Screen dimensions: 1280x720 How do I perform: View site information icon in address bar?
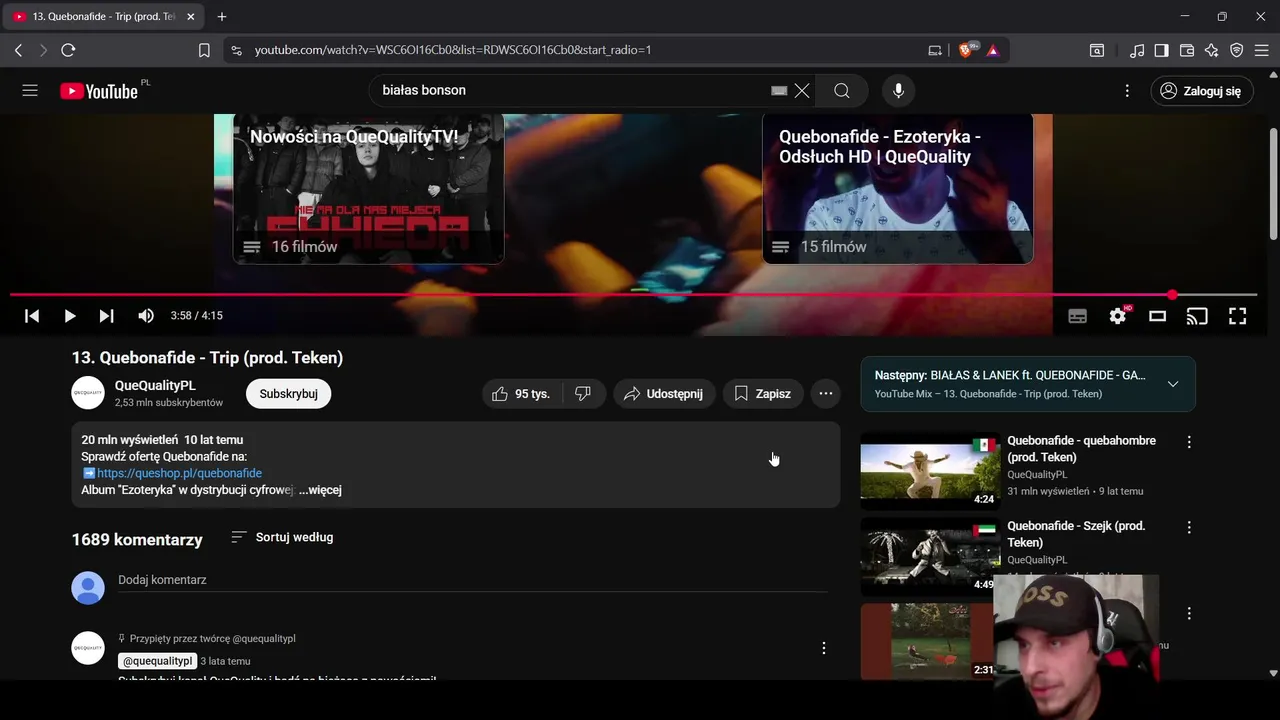[236, 50]
